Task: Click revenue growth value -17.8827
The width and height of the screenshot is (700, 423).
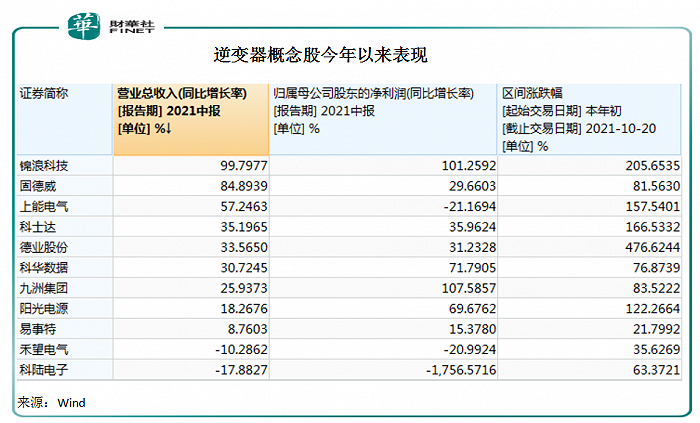Action: (x=241, y=370)
